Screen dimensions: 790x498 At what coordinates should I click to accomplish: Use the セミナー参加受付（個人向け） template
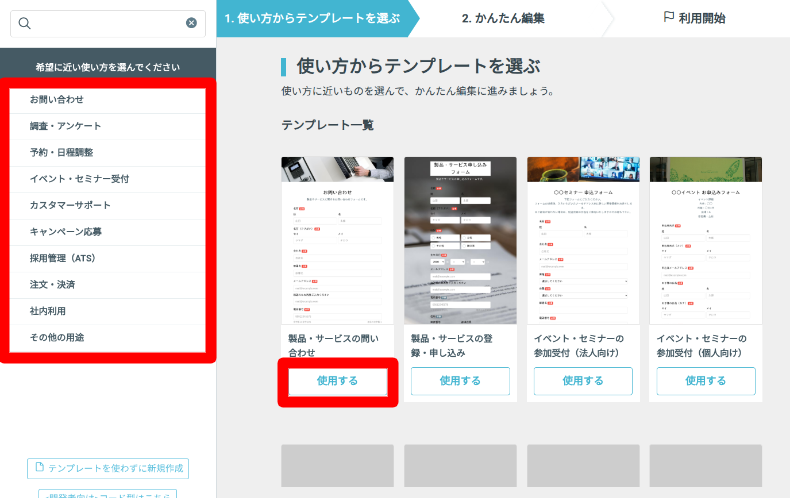[x=705, y=381]
